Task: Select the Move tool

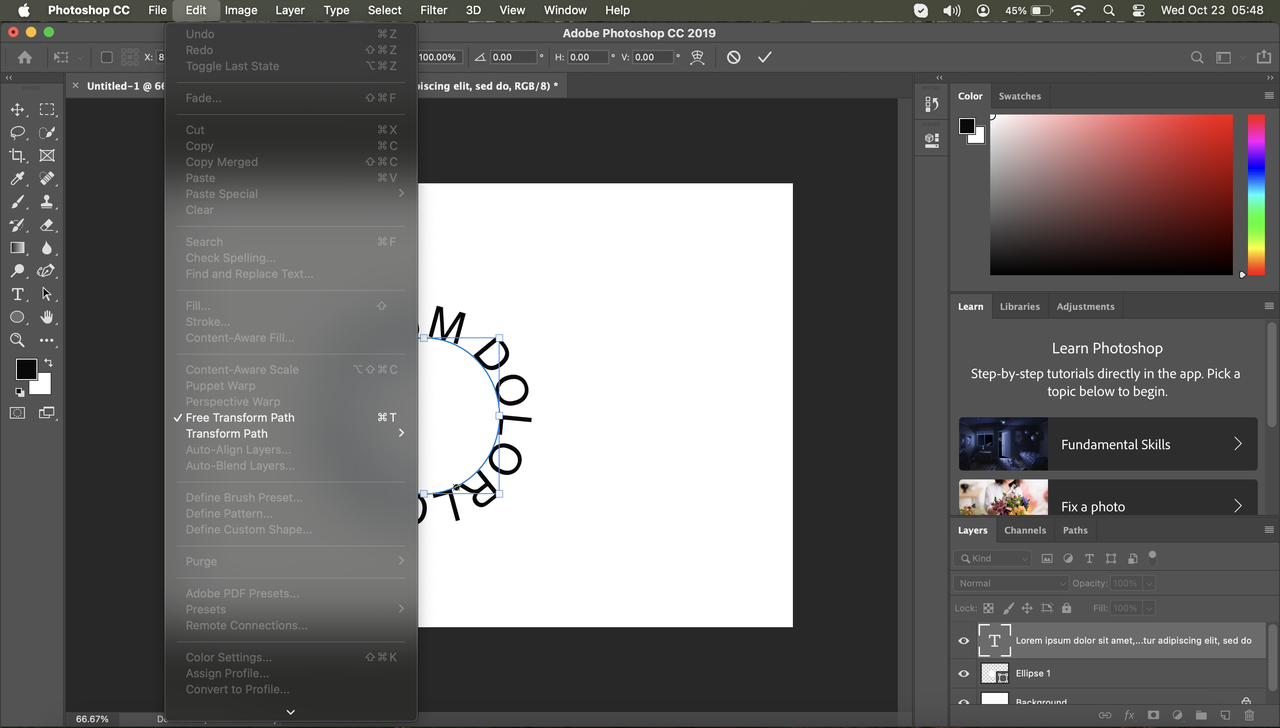Action: click(x=17, y=109)
